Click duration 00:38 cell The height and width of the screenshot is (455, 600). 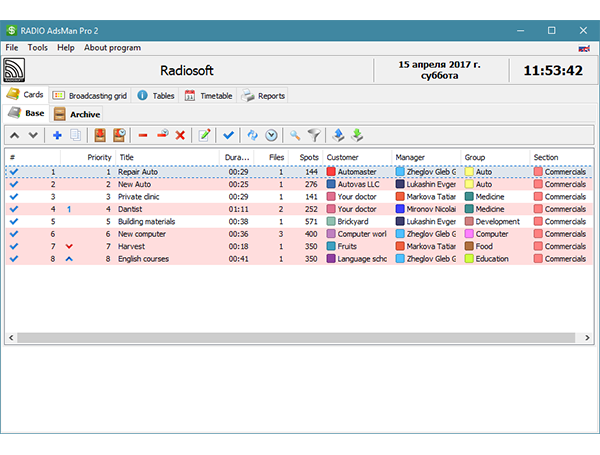tap(238, 222)
